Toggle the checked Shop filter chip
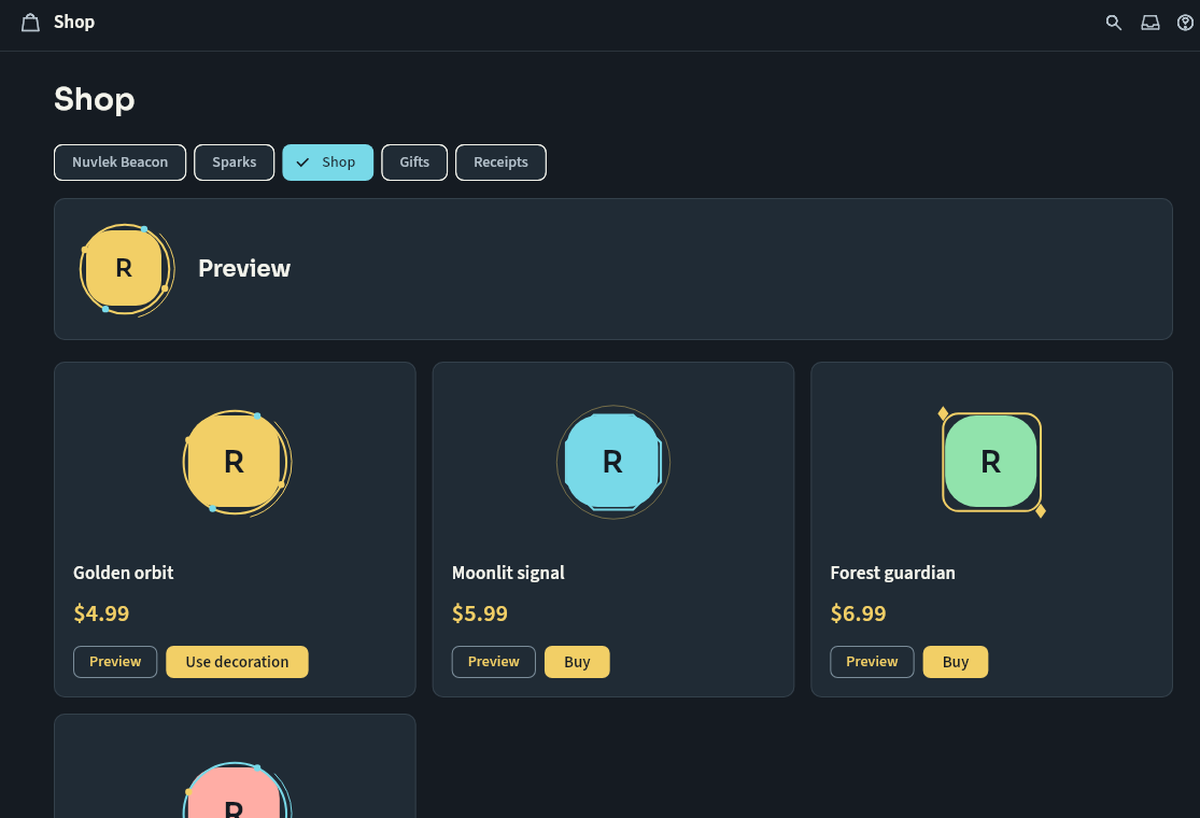This screenshot has width=1200, height=818. point(328,162)
